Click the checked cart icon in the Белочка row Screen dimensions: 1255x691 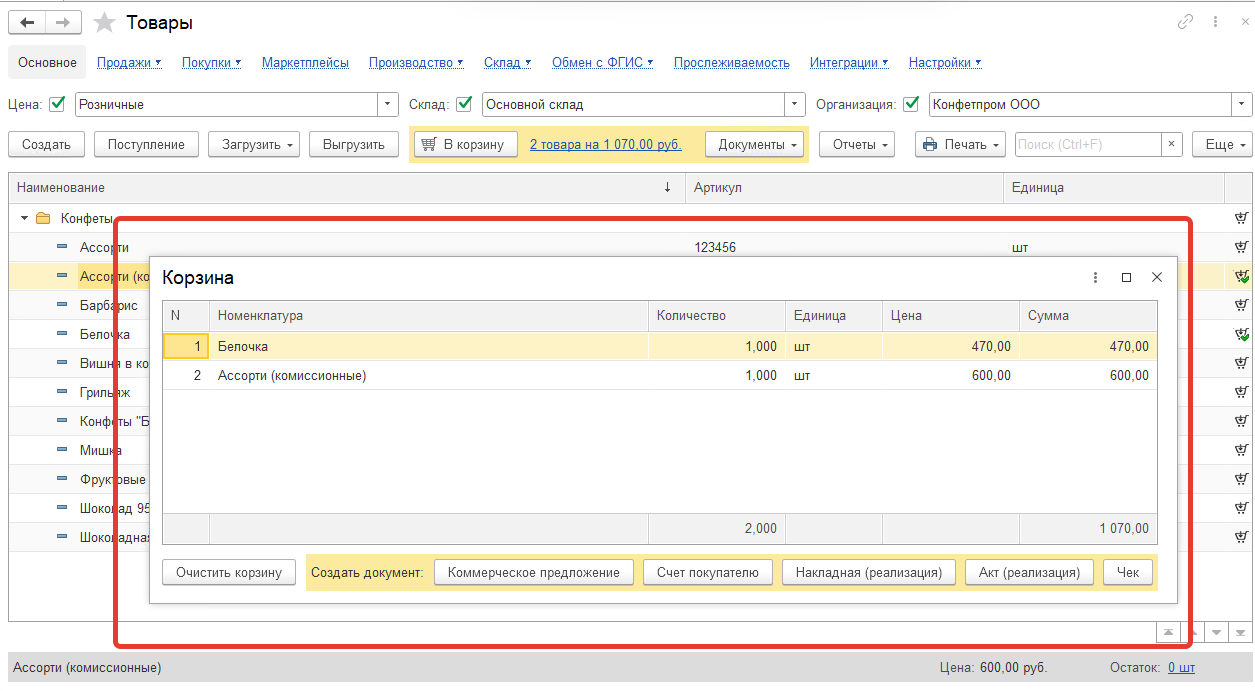click(x=1241, y=334)
